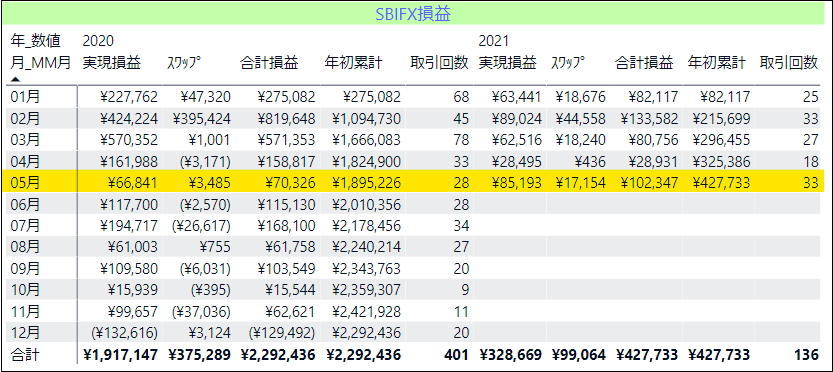The width and height of the screenshot is (833, 372).
Task: Click the SBIFX損益 title bar
Action: click(x=413, y=14)
